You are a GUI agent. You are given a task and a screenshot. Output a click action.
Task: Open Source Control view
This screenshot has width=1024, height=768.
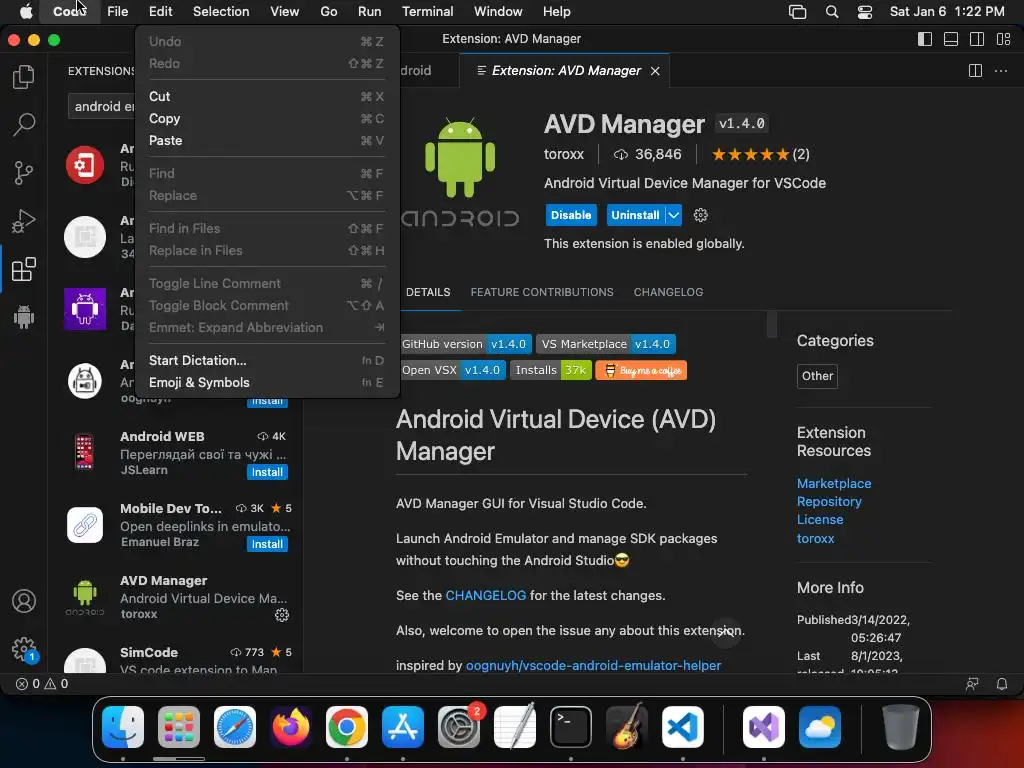24,172
